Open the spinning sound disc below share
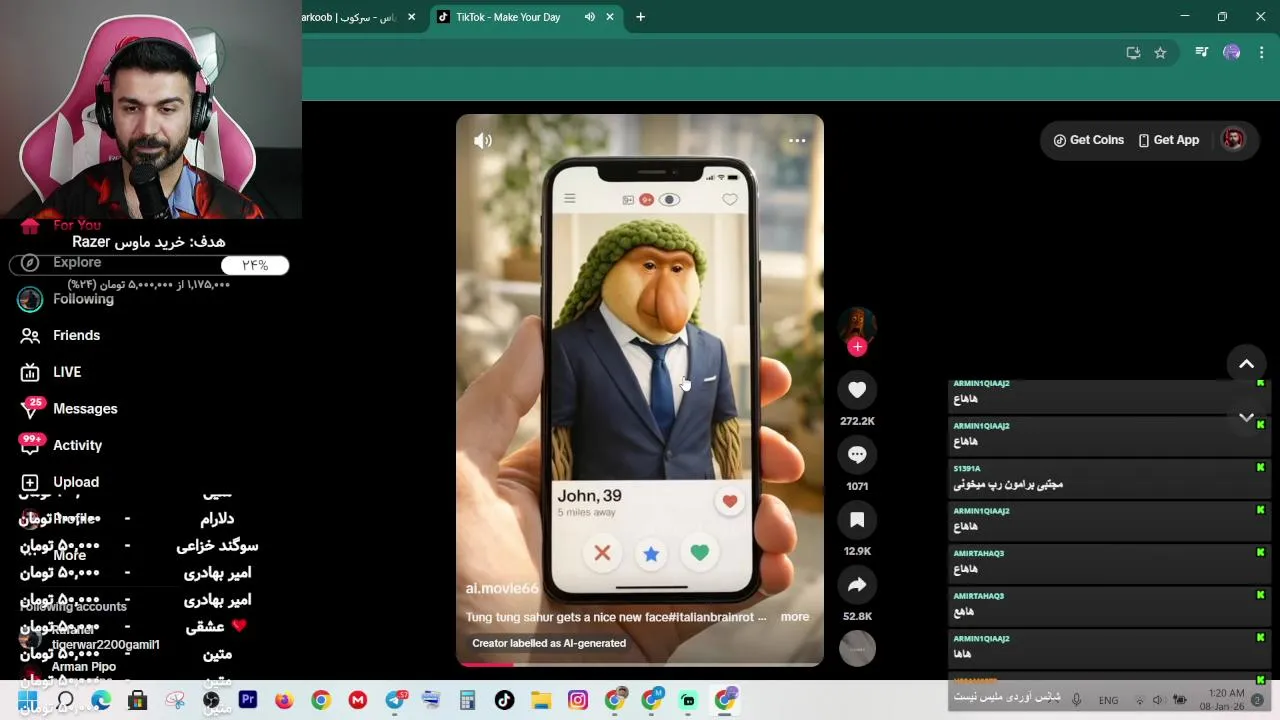The image size is (1280, 720). coord(857,650)
